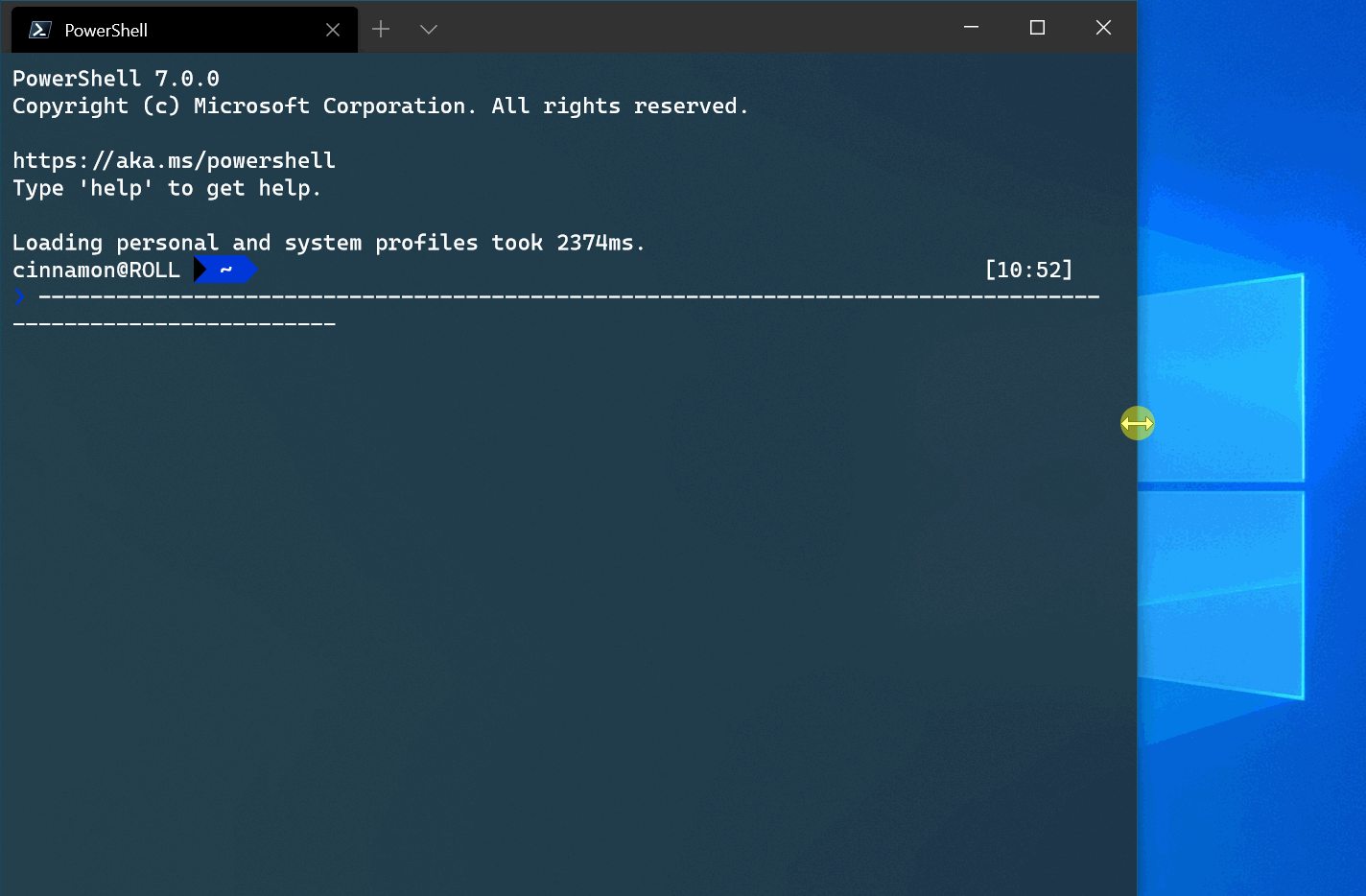Screen dimensions: 1366x896
Task: Click the PowerShell tab title text
Action: [105, 30]
